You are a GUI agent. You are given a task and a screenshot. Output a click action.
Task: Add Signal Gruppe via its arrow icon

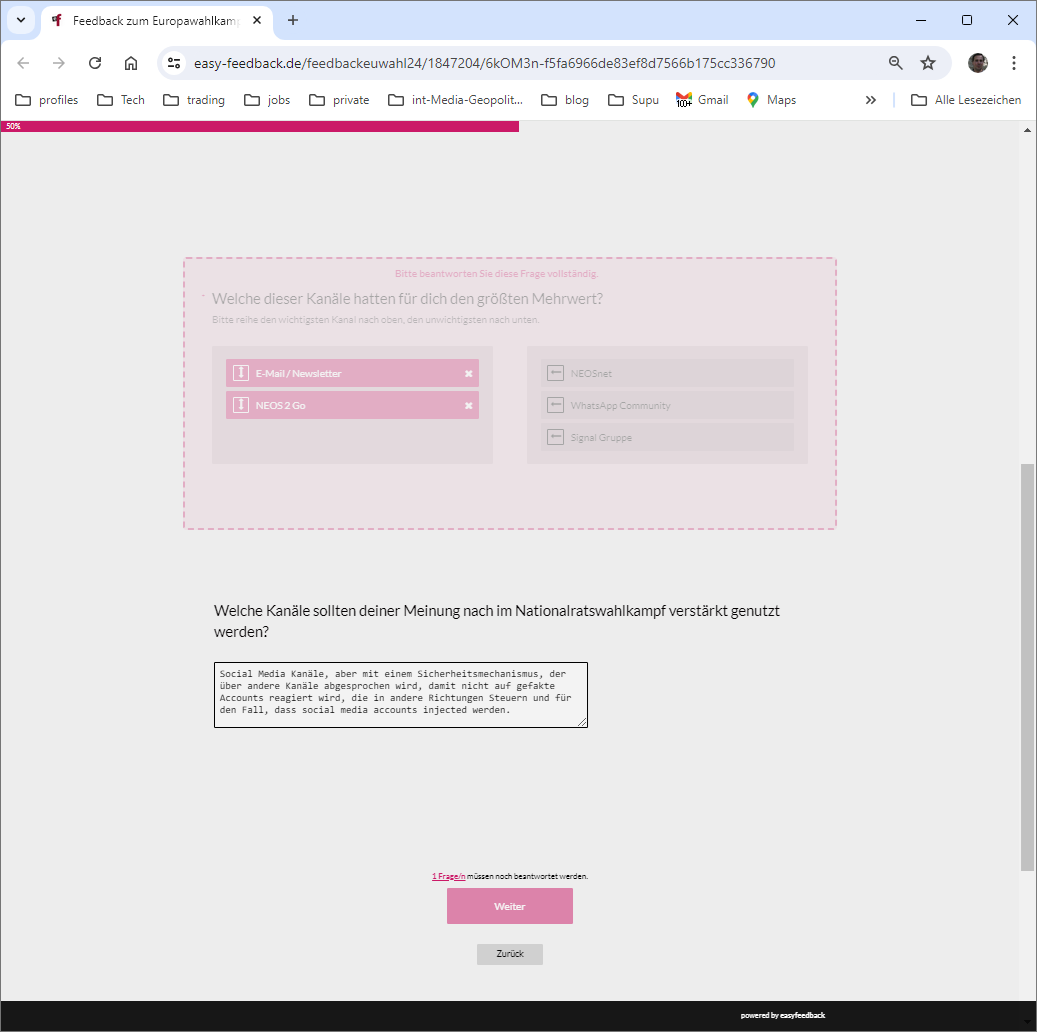coord(556,437)
